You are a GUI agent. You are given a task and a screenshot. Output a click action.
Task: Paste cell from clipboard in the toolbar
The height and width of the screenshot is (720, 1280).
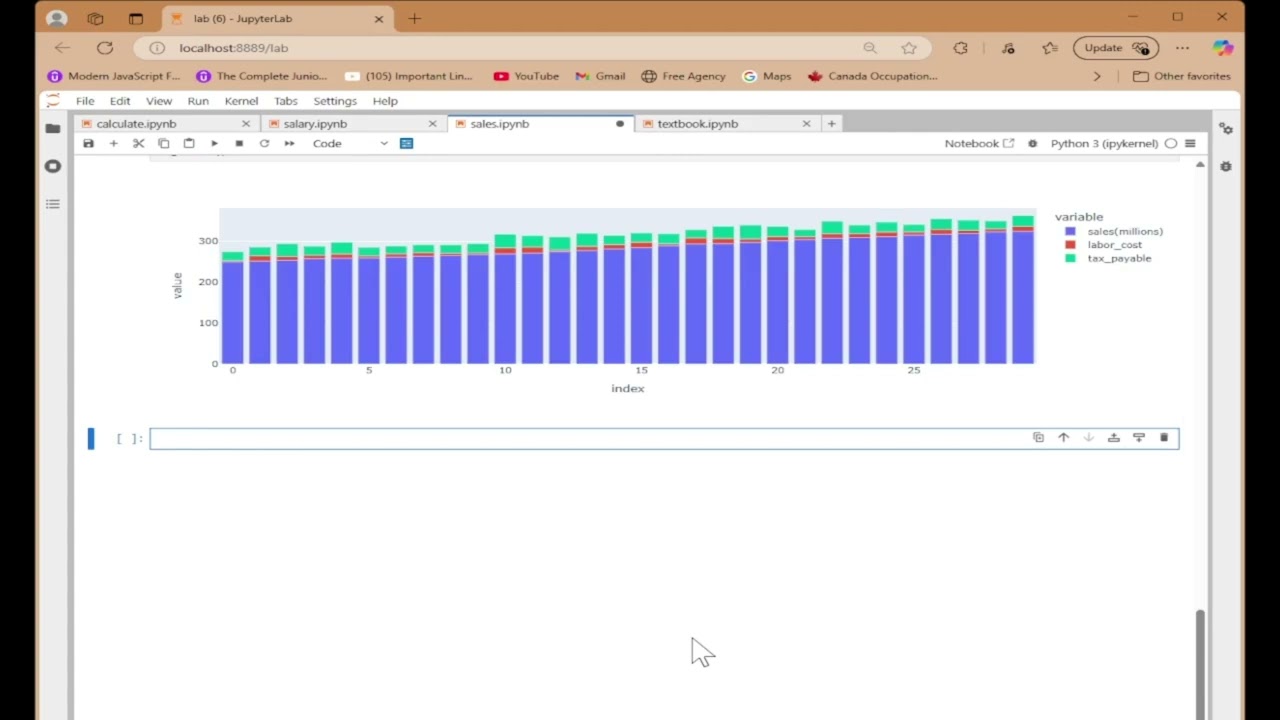click(x=188, y=143)
